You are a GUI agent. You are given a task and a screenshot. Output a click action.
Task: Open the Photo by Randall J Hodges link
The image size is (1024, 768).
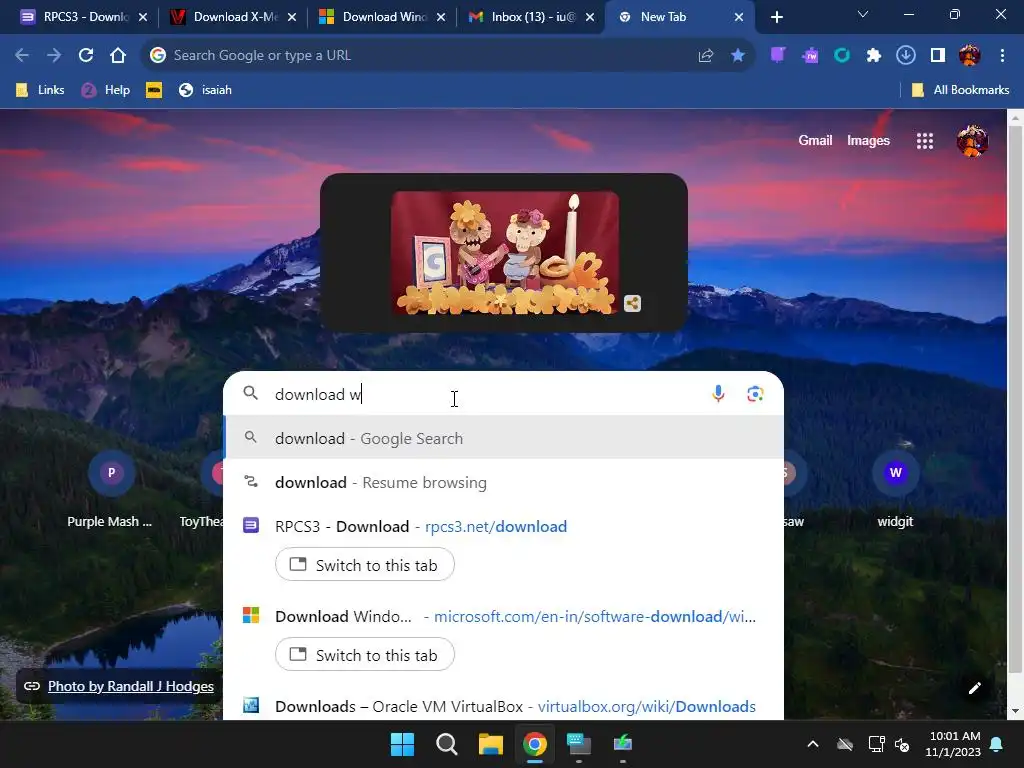[131, 686]
